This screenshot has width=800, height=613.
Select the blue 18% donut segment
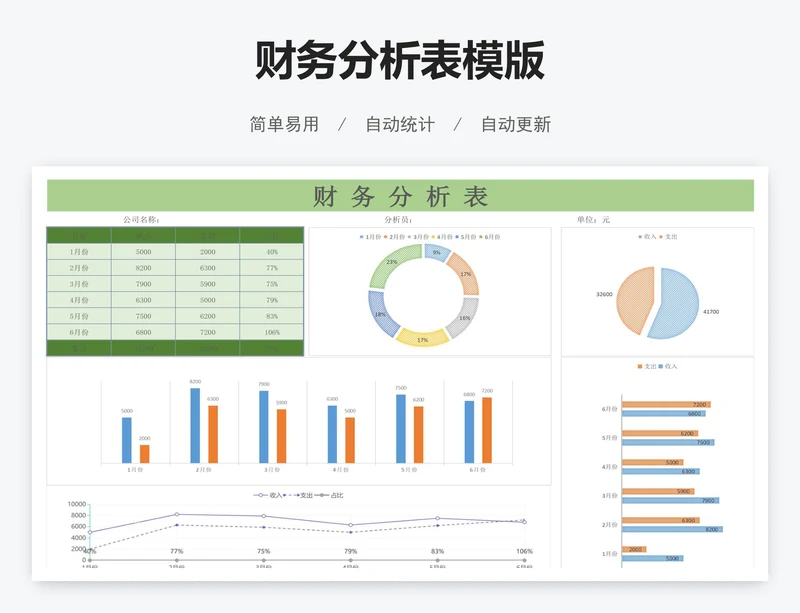click(x=381, y=314)
